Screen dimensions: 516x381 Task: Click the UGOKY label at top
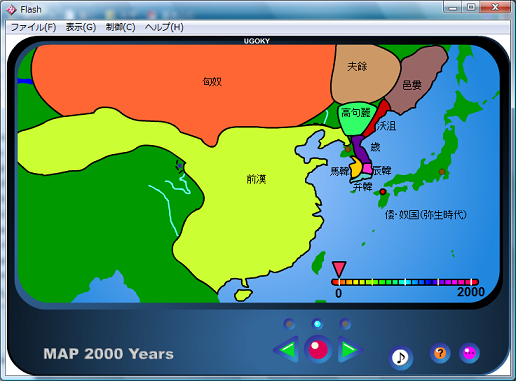click(257, 41)
